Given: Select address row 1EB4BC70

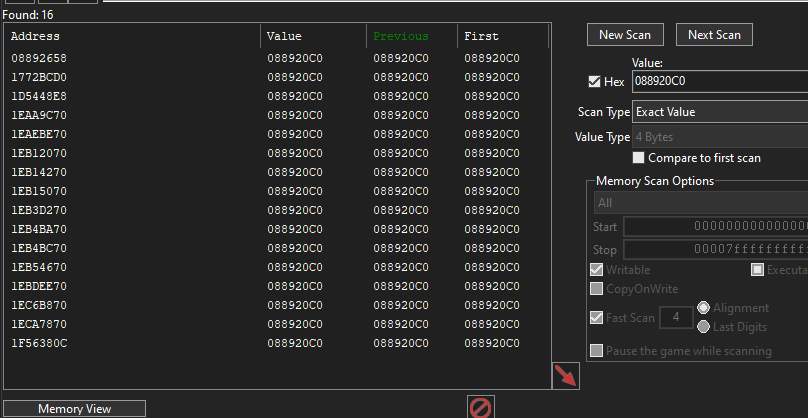Looking at the screenshot, I should point(277,248).
